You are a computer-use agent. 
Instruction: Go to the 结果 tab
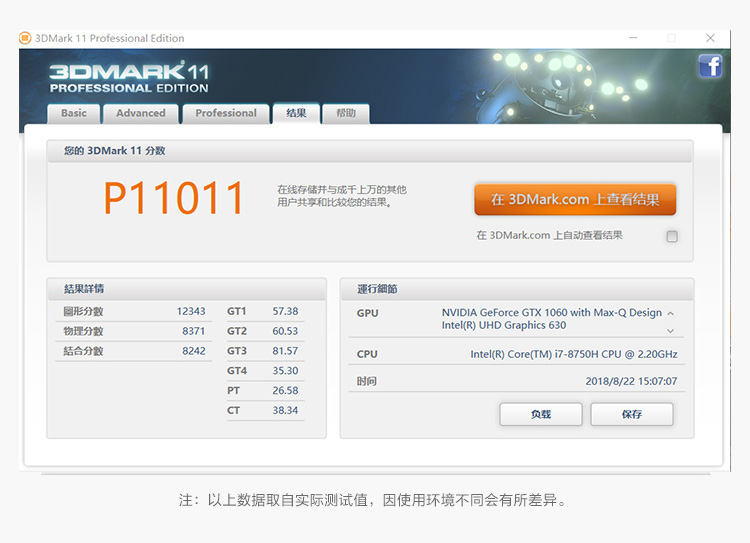pos(296,113)
